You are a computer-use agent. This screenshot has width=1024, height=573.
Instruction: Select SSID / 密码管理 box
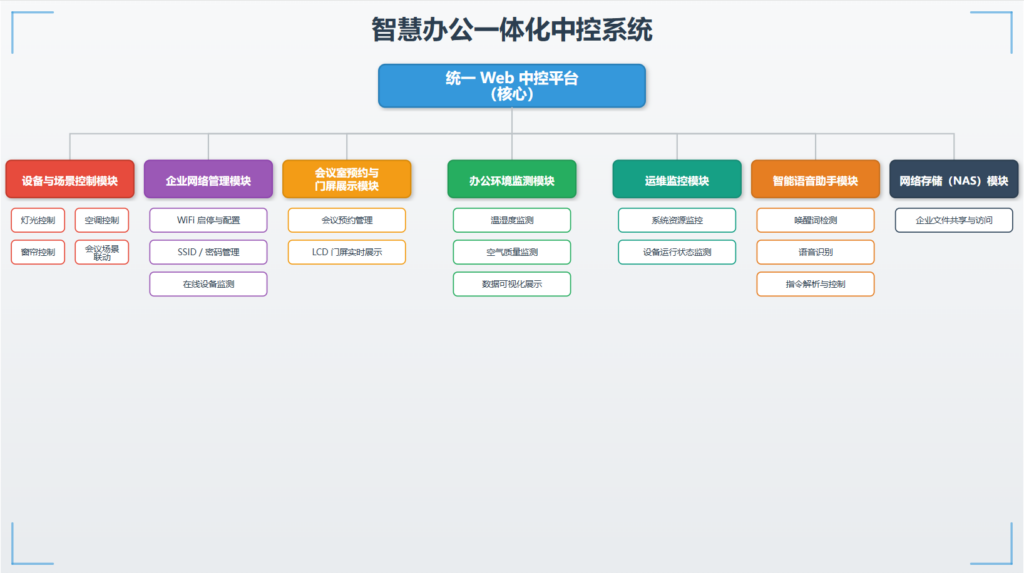208,252
